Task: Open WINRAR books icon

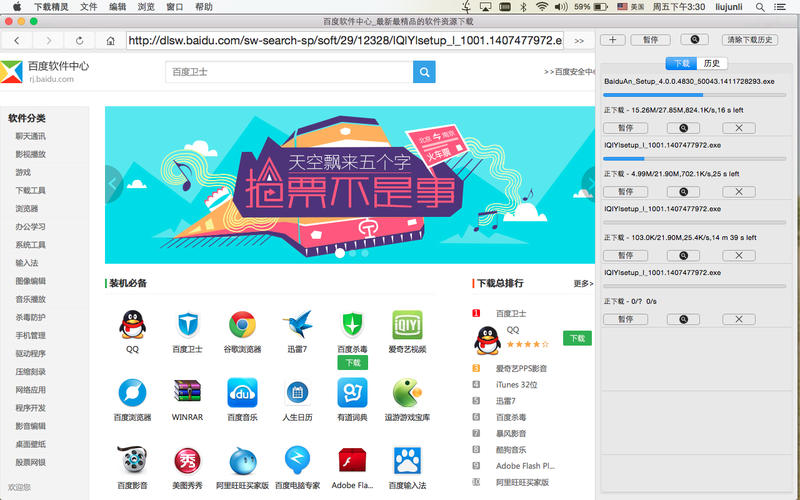Action: [x=187, y=391]
